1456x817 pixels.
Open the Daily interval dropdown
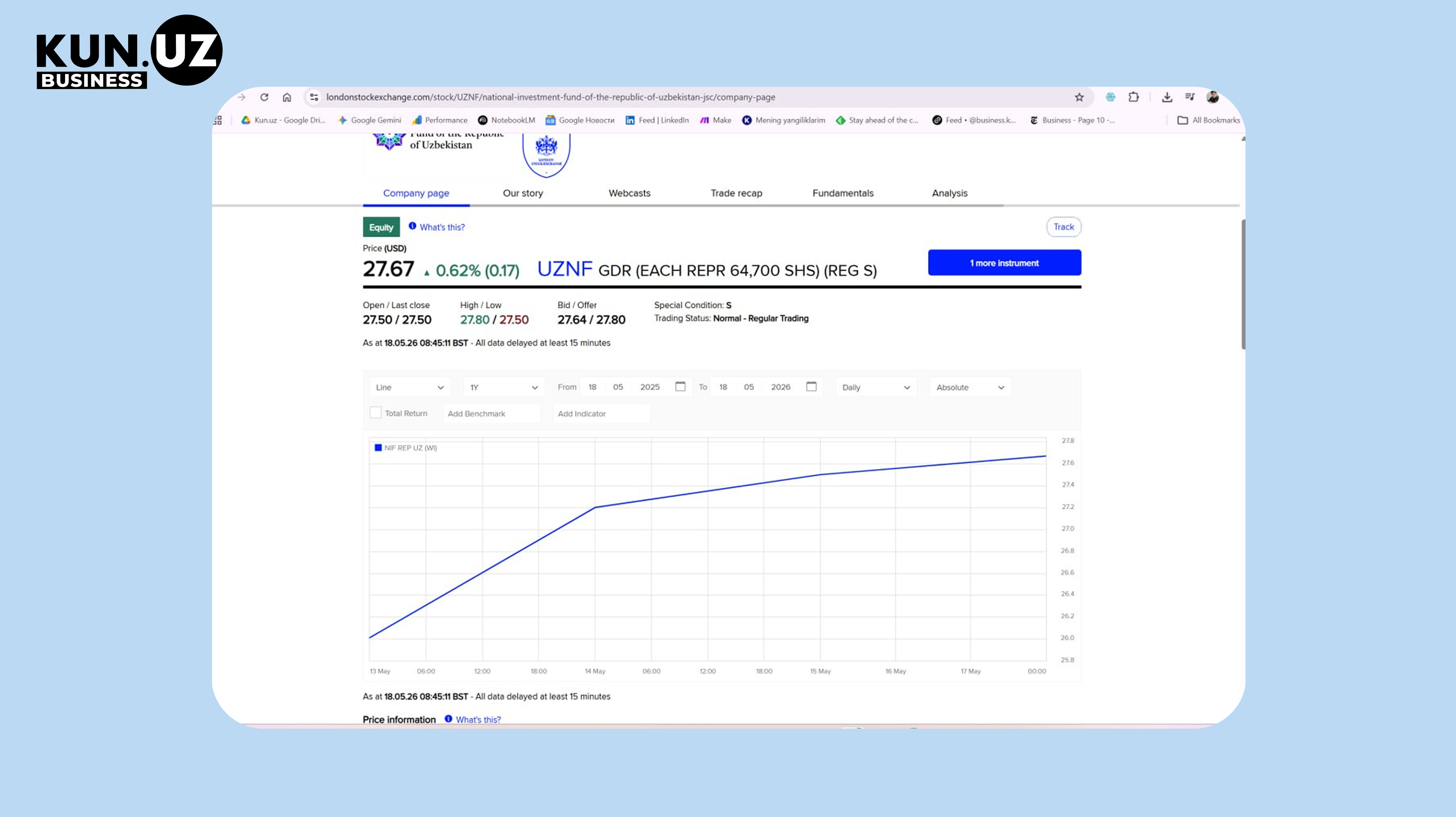point(876,387)
